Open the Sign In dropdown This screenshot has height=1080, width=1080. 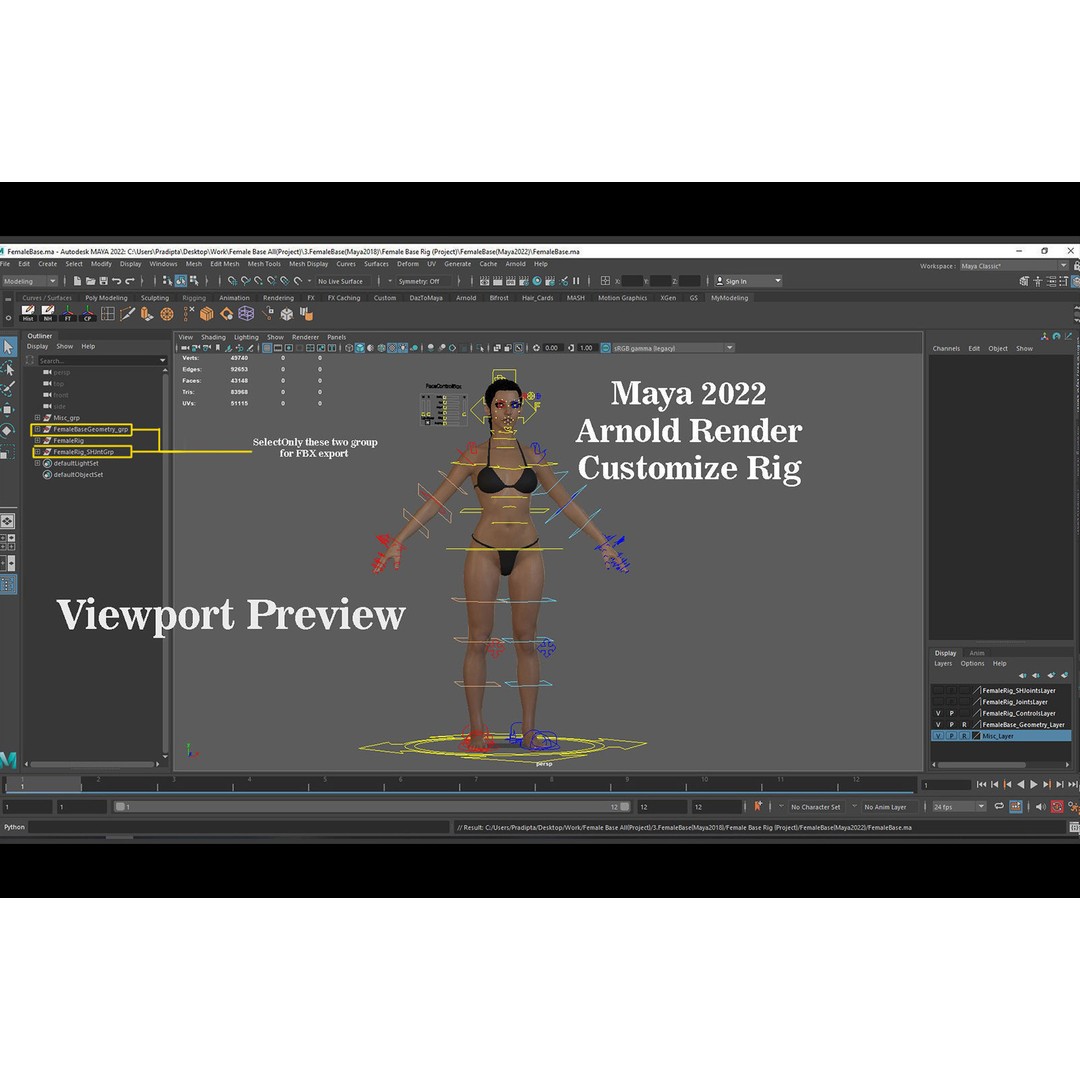click(x=748, y=281)
